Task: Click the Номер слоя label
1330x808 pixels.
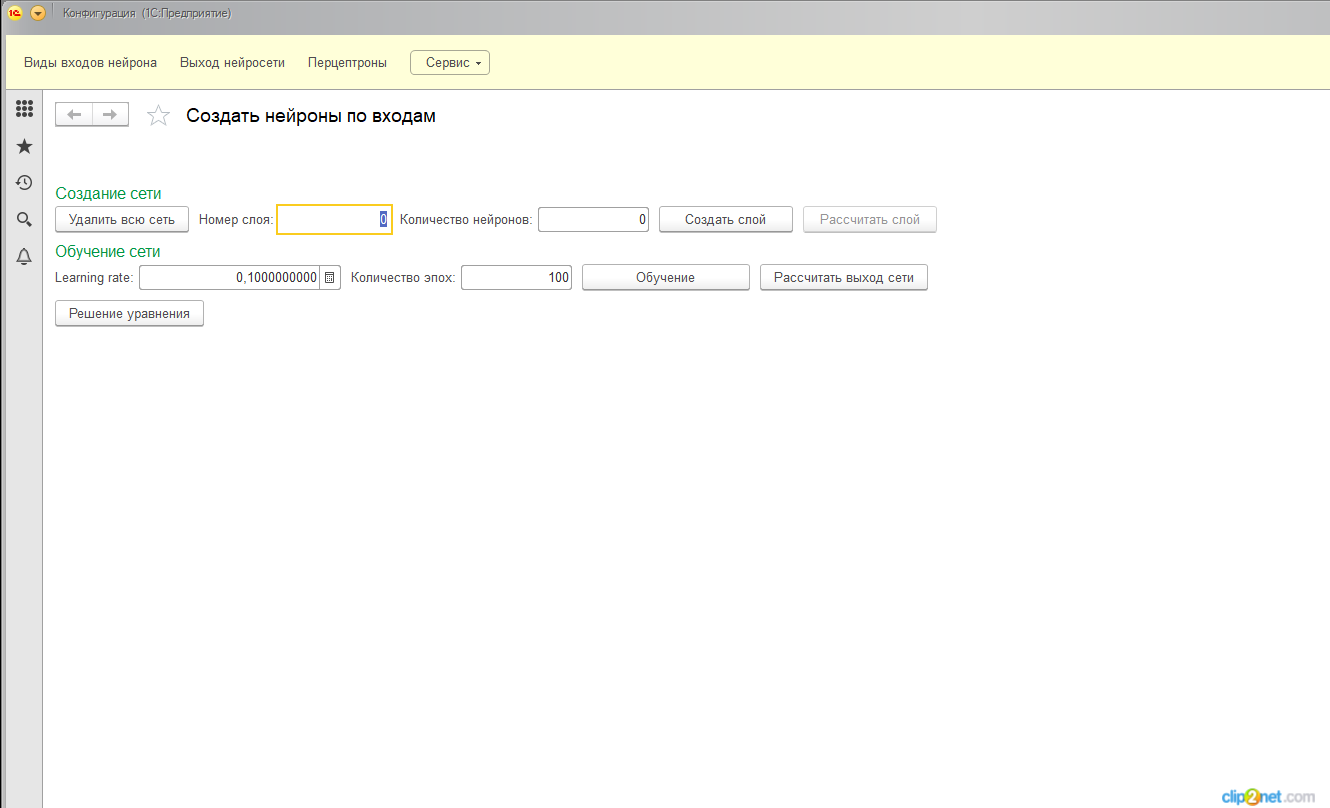Action: (236, 219)
